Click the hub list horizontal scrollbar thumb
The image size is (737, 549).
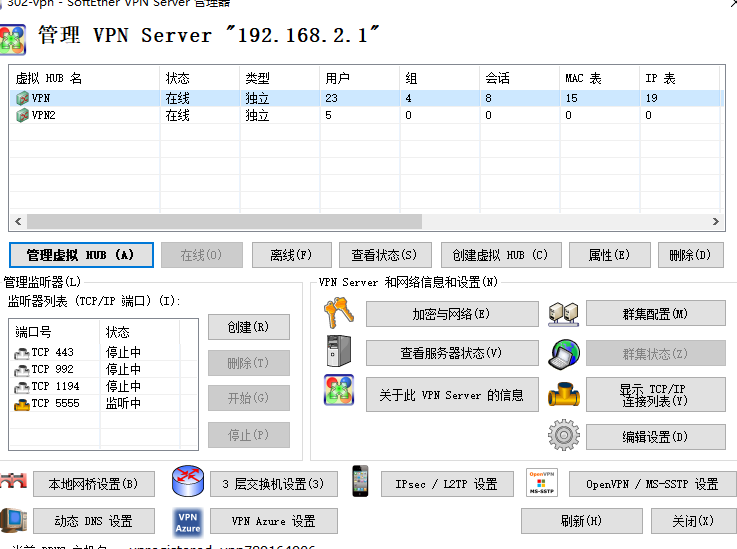point(224,221)
